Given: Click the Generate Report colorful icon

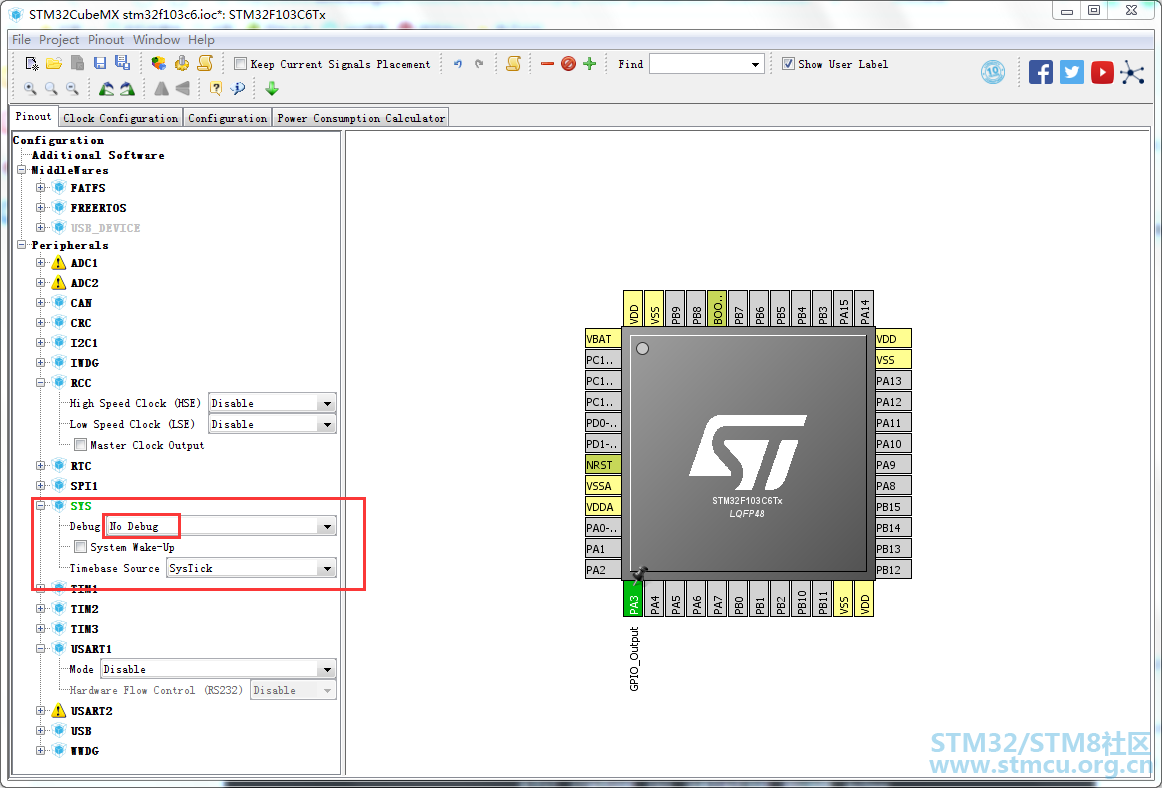Looking at the screenshot, I should (x=159, y=64).
